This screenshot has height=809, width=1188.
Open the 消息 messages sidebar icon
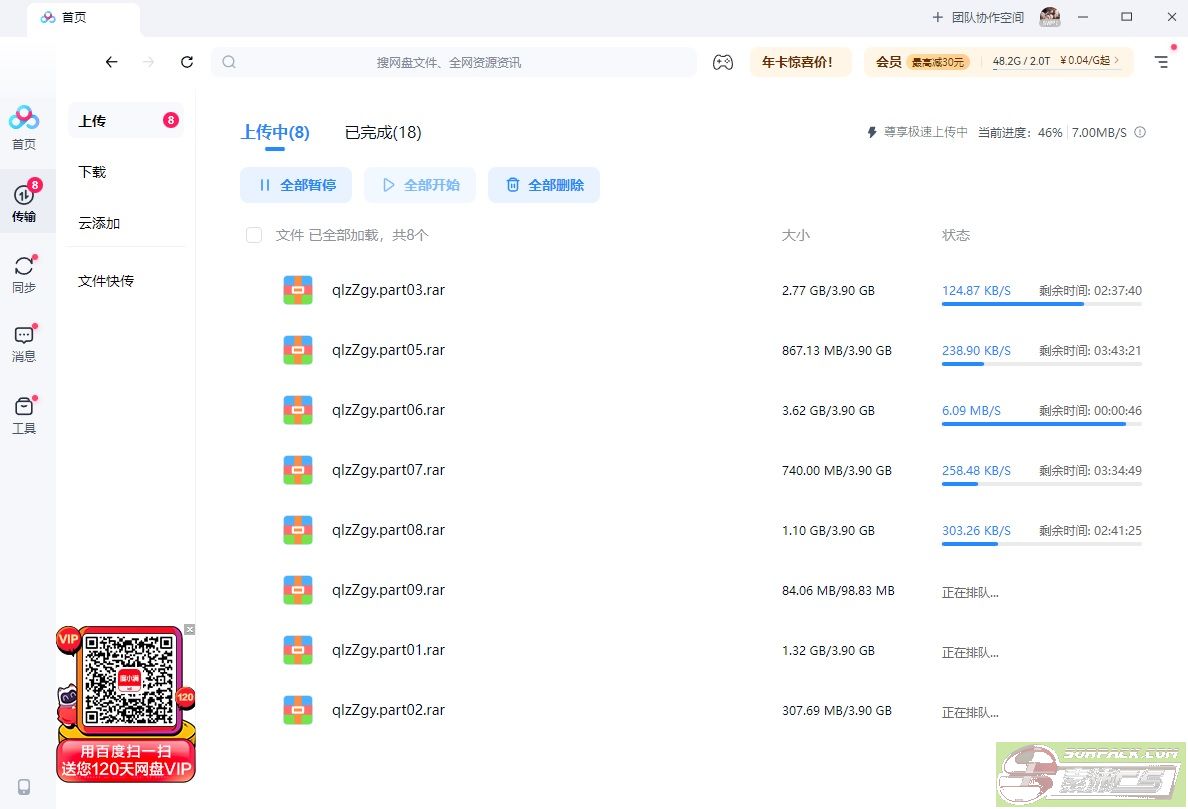[24, 343]
